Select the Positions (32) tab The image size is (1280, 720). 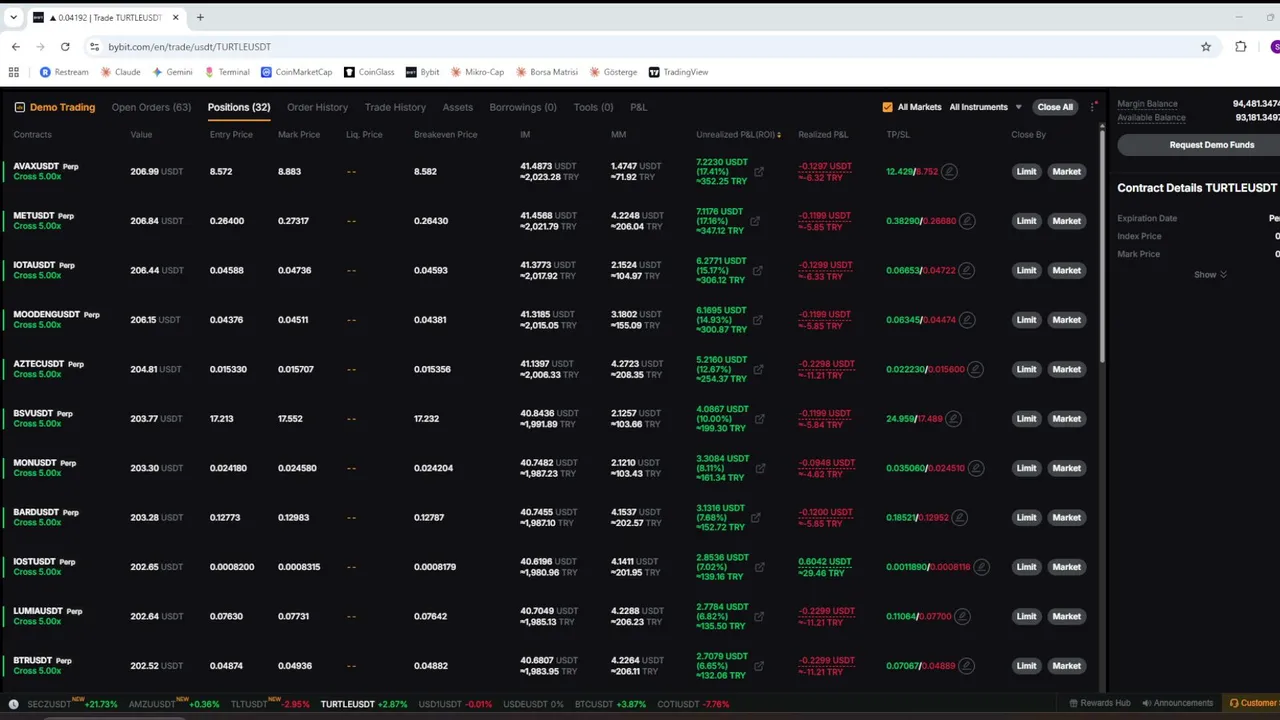[239, 107]
